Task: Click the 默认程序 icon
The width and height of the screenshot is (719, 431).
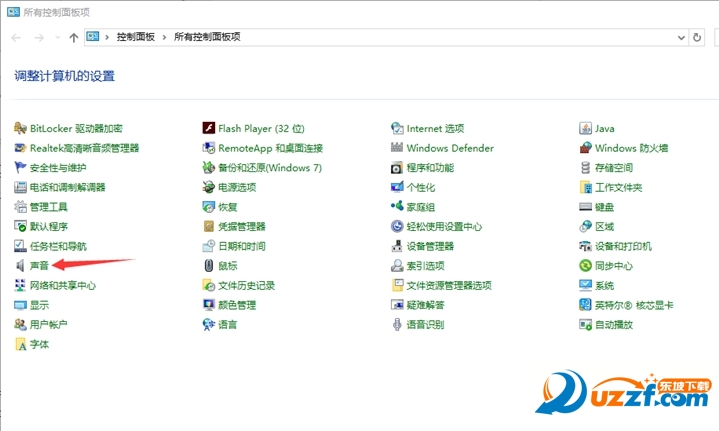Action: click(x=20, y=227)
